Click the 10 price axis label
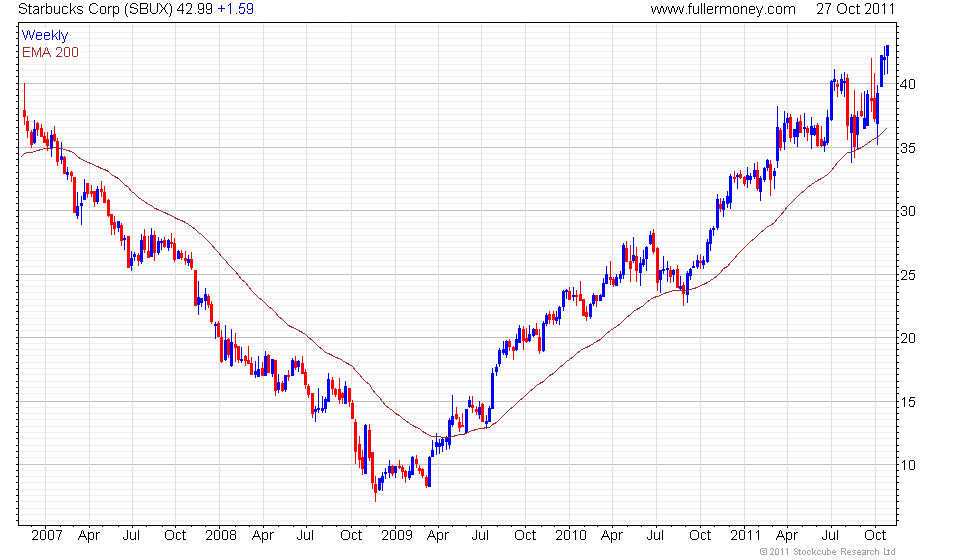This screenshot has width=980, height=560. tap(908, 465)
